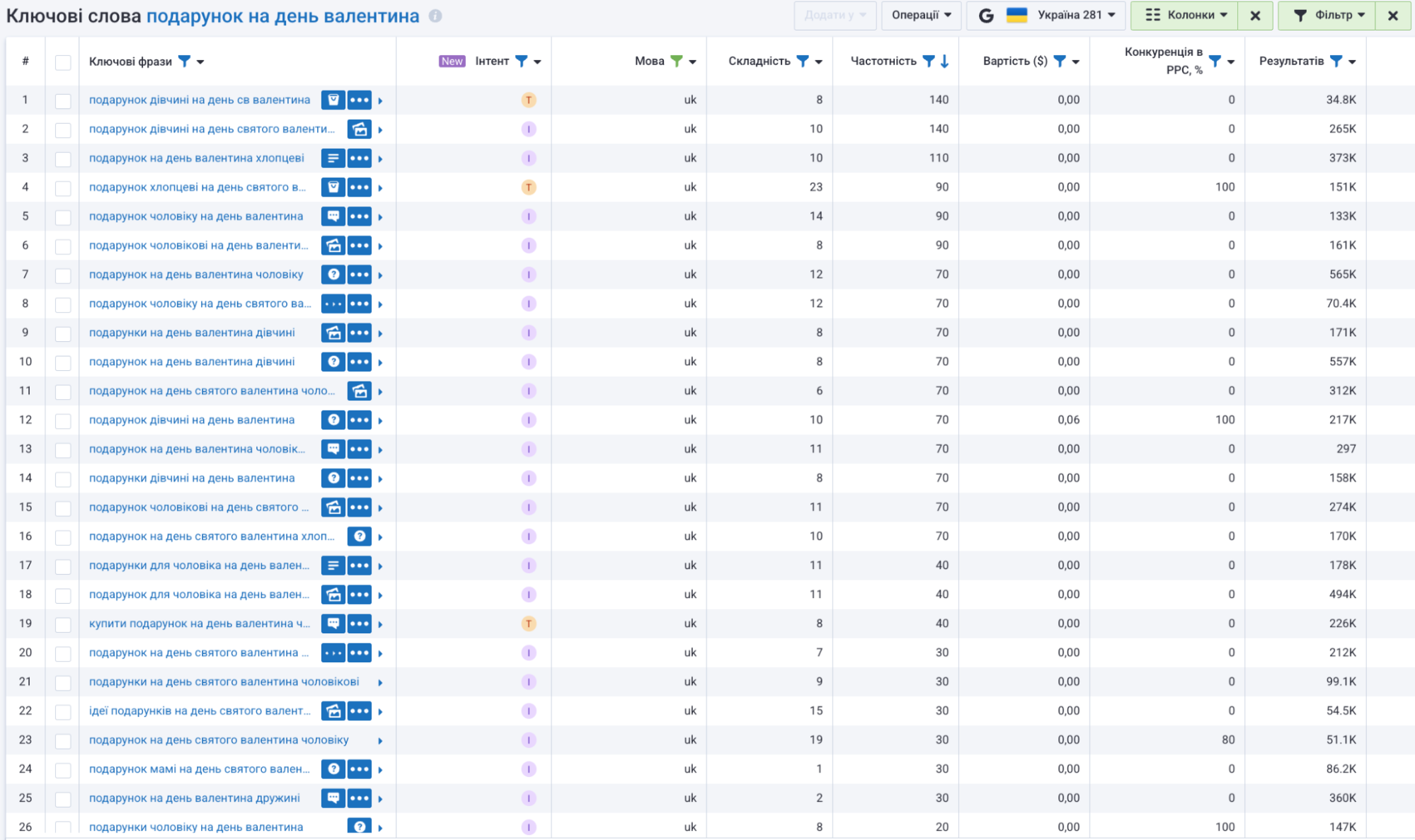Clear the Фільтр with its X button
This screenshot has width=1415, height=840.
tap(1392, 16)
